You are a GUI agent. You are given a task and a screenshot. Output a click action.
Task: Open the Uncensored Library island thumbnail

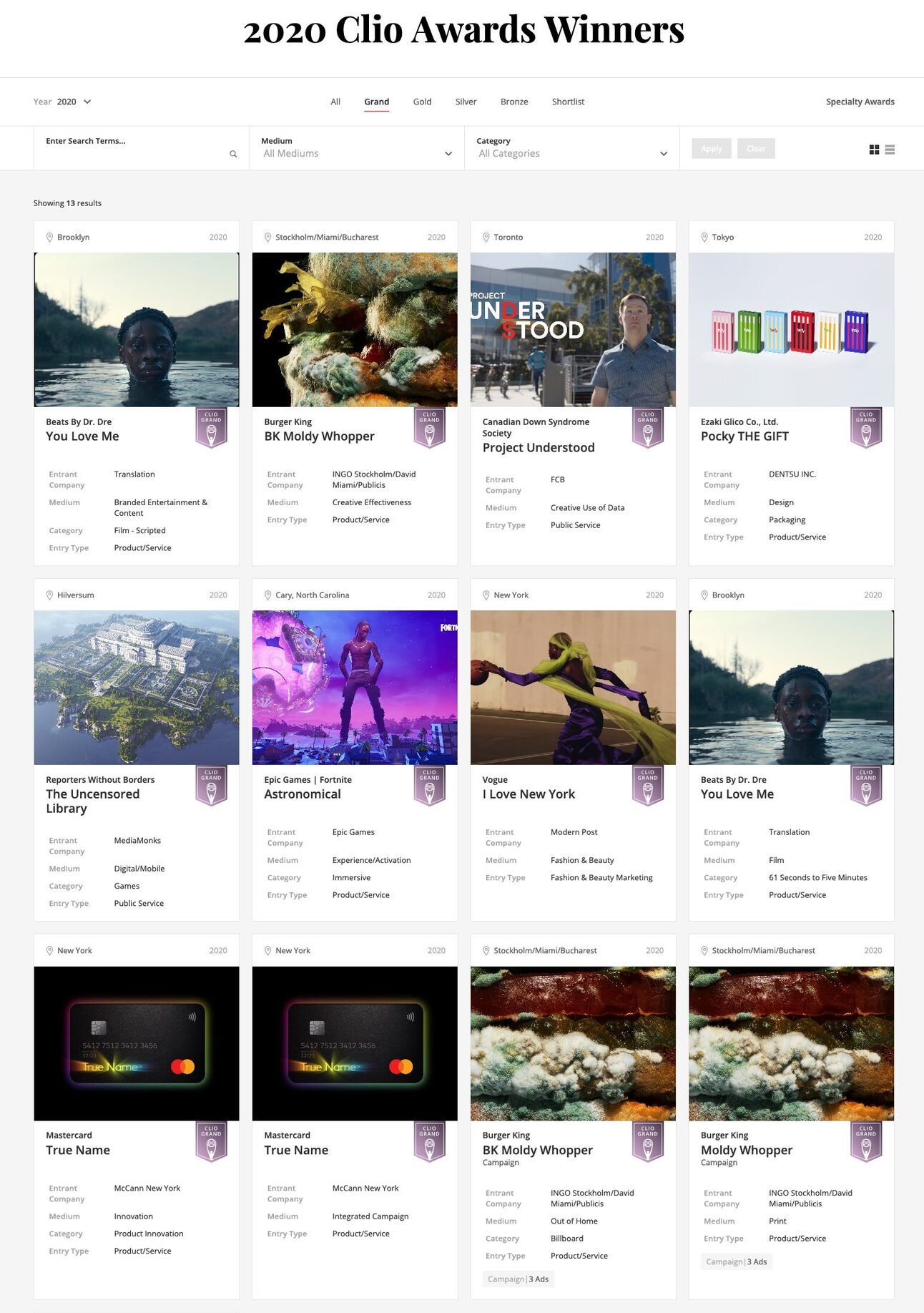point(137,688)
